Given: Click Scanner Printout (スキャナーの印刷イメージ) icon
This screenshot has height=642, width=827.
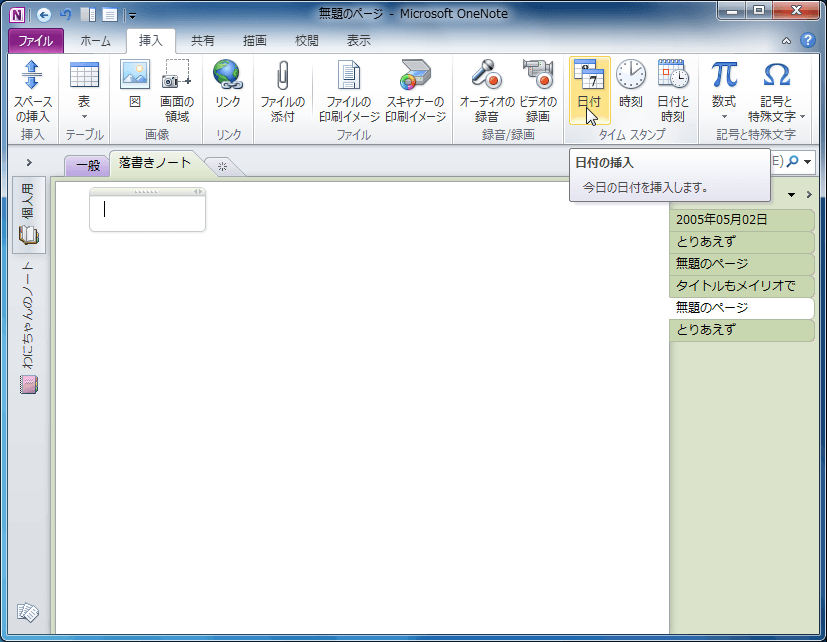Looking at the screenshot, I should point(416,92).
